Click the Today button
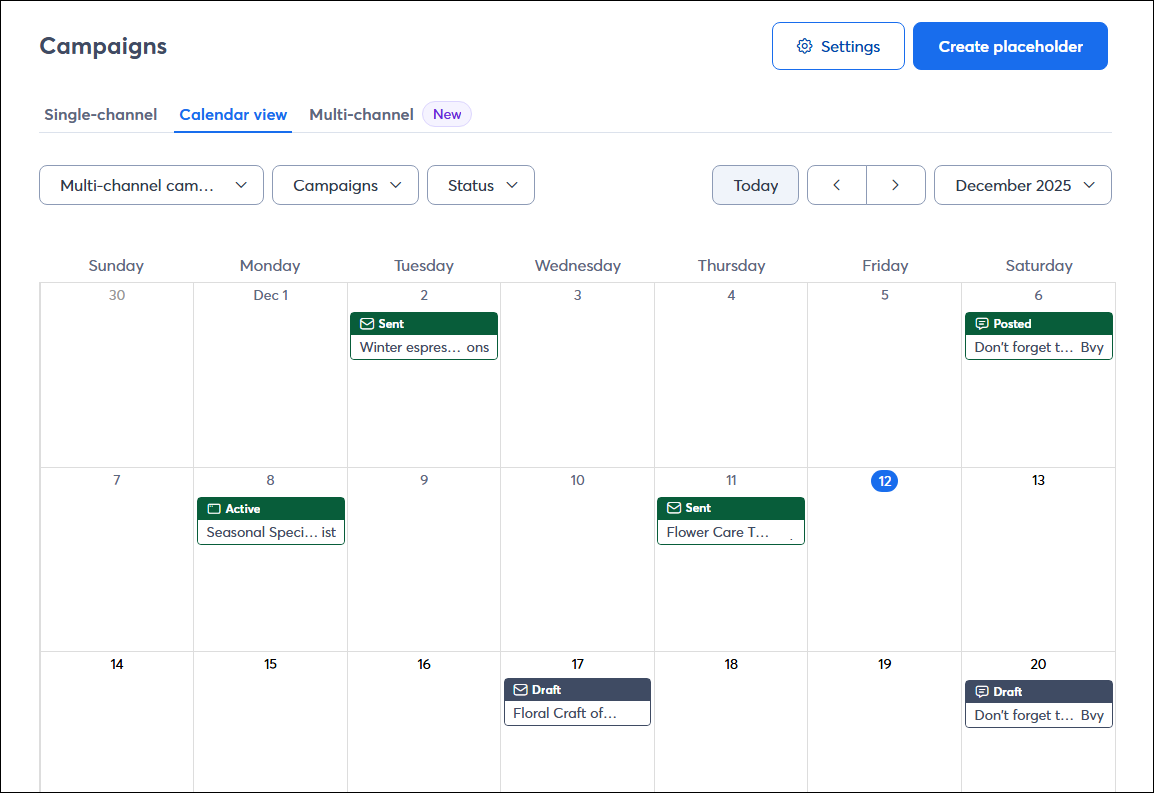The image size is (1154, 793). coord(755,185)
